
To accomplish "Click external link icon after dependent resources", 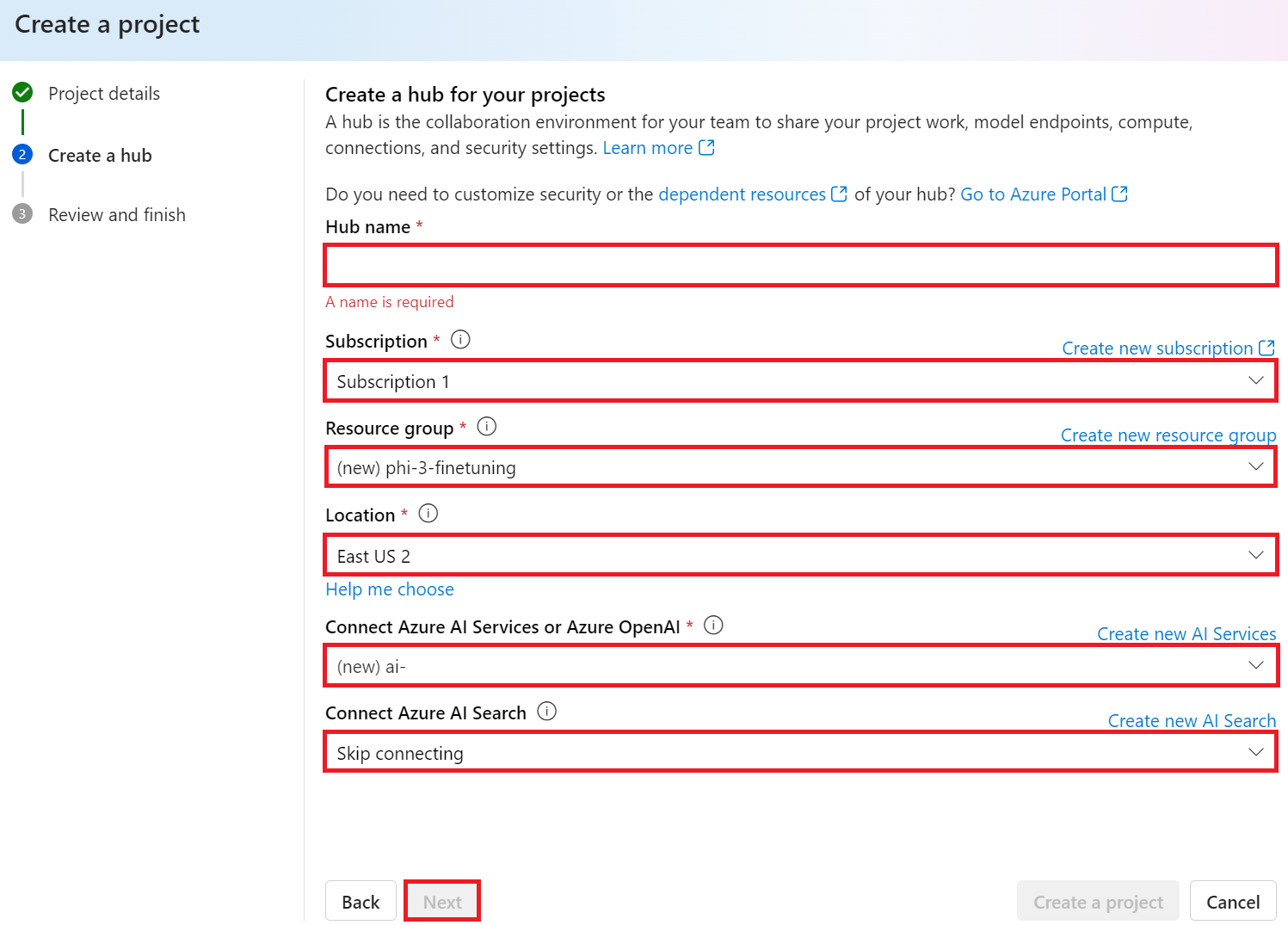I will (840, 194).
